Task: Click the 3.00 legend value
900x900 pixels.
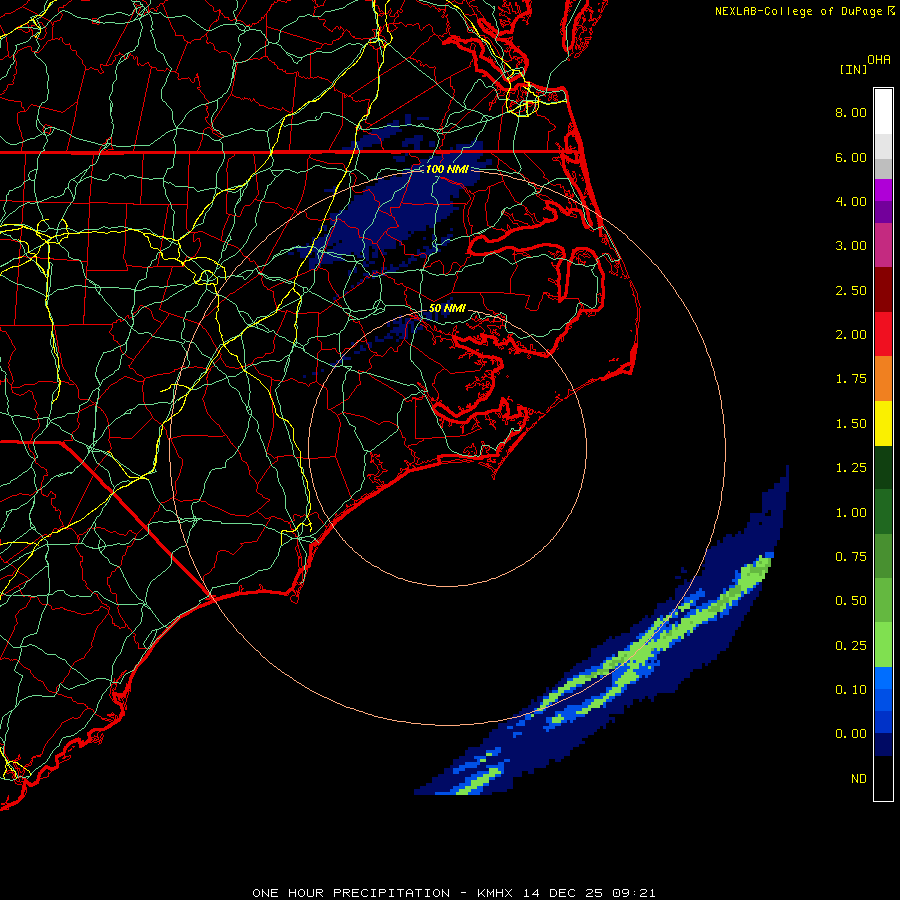Action: pyautogui.click(x=851, y=246)
